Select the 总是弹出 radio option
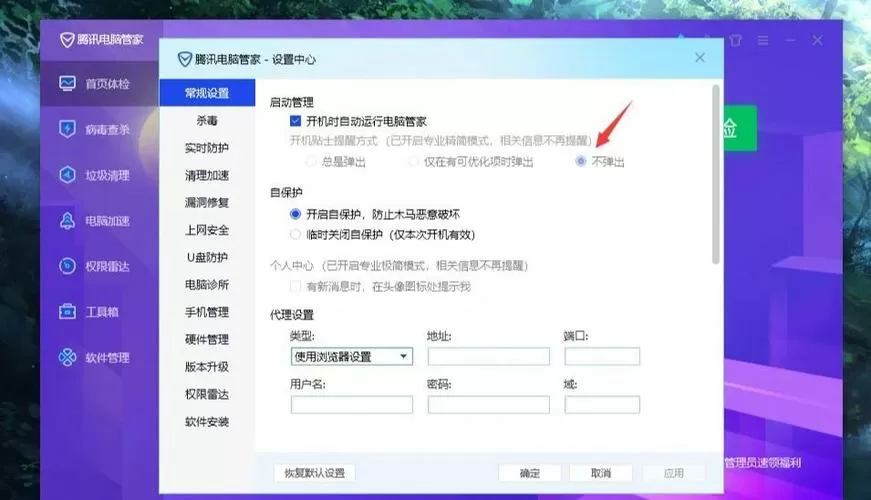Screen dimensions: 871x500 pyautogui.click(x=311, y=162)
